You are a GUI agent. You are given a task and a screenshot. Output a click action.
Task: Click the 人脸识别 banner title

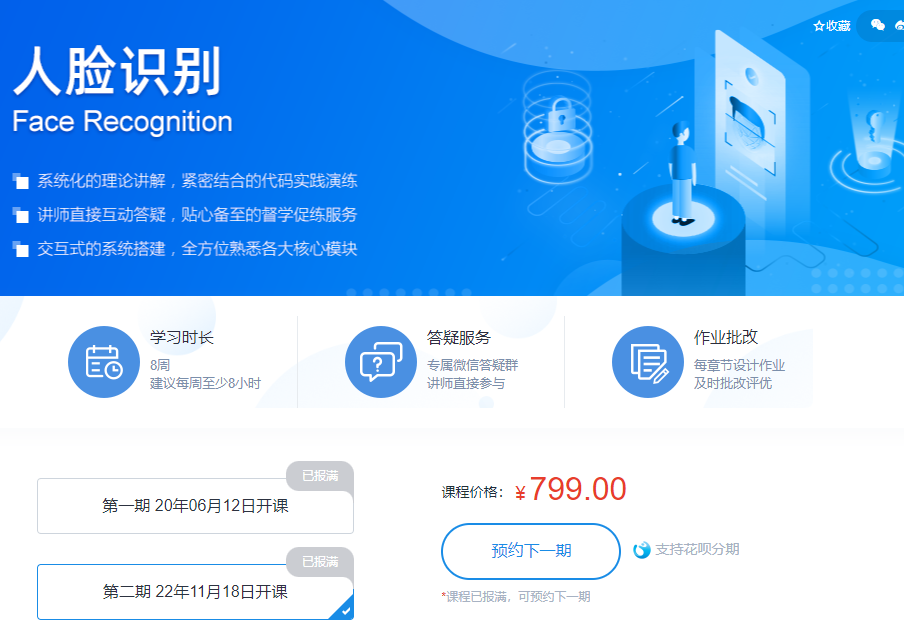[x=118, y=72]
